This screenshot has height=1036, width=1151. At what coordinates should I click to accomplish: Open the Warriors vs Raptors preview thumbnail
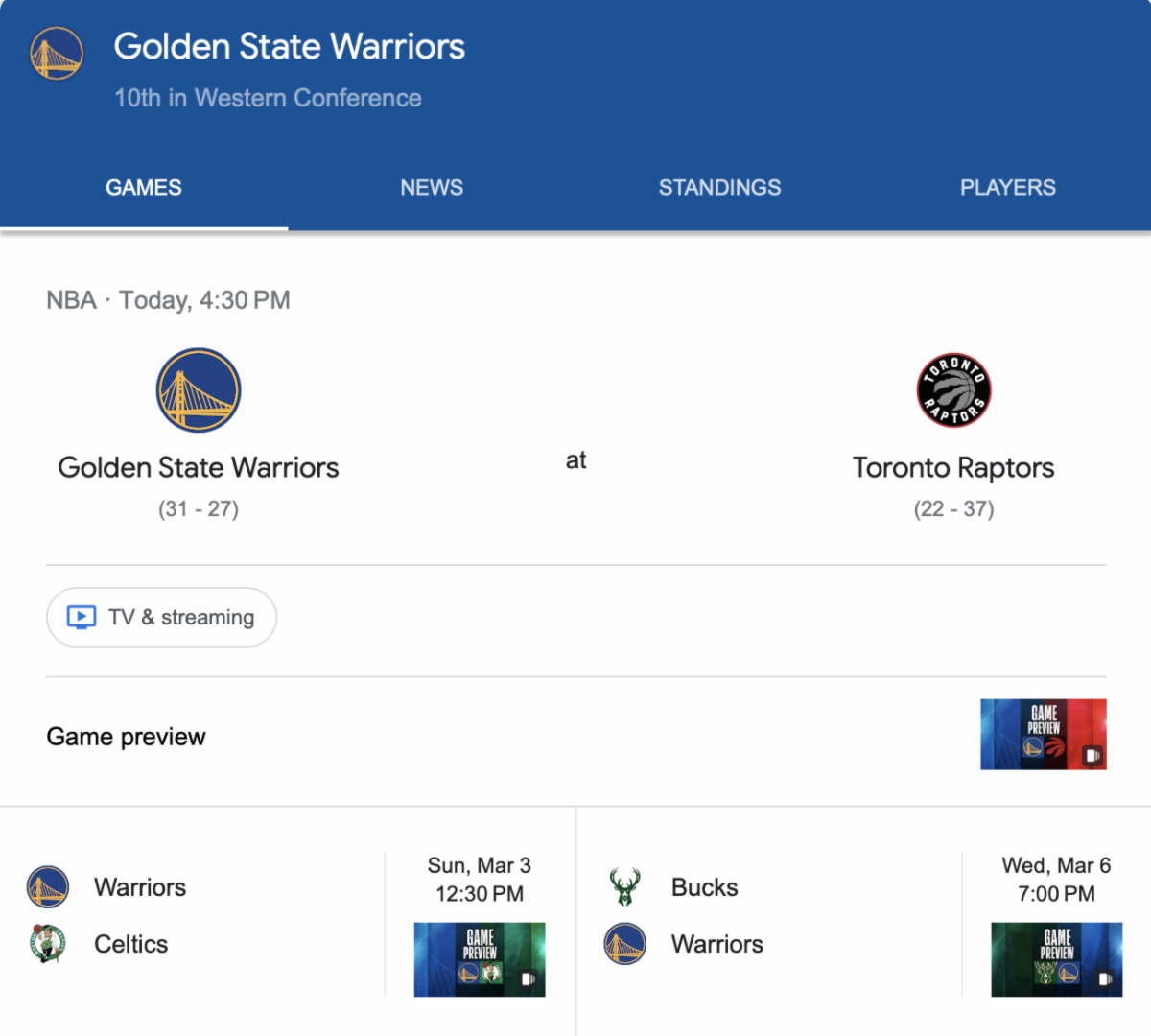[1043, 735]
